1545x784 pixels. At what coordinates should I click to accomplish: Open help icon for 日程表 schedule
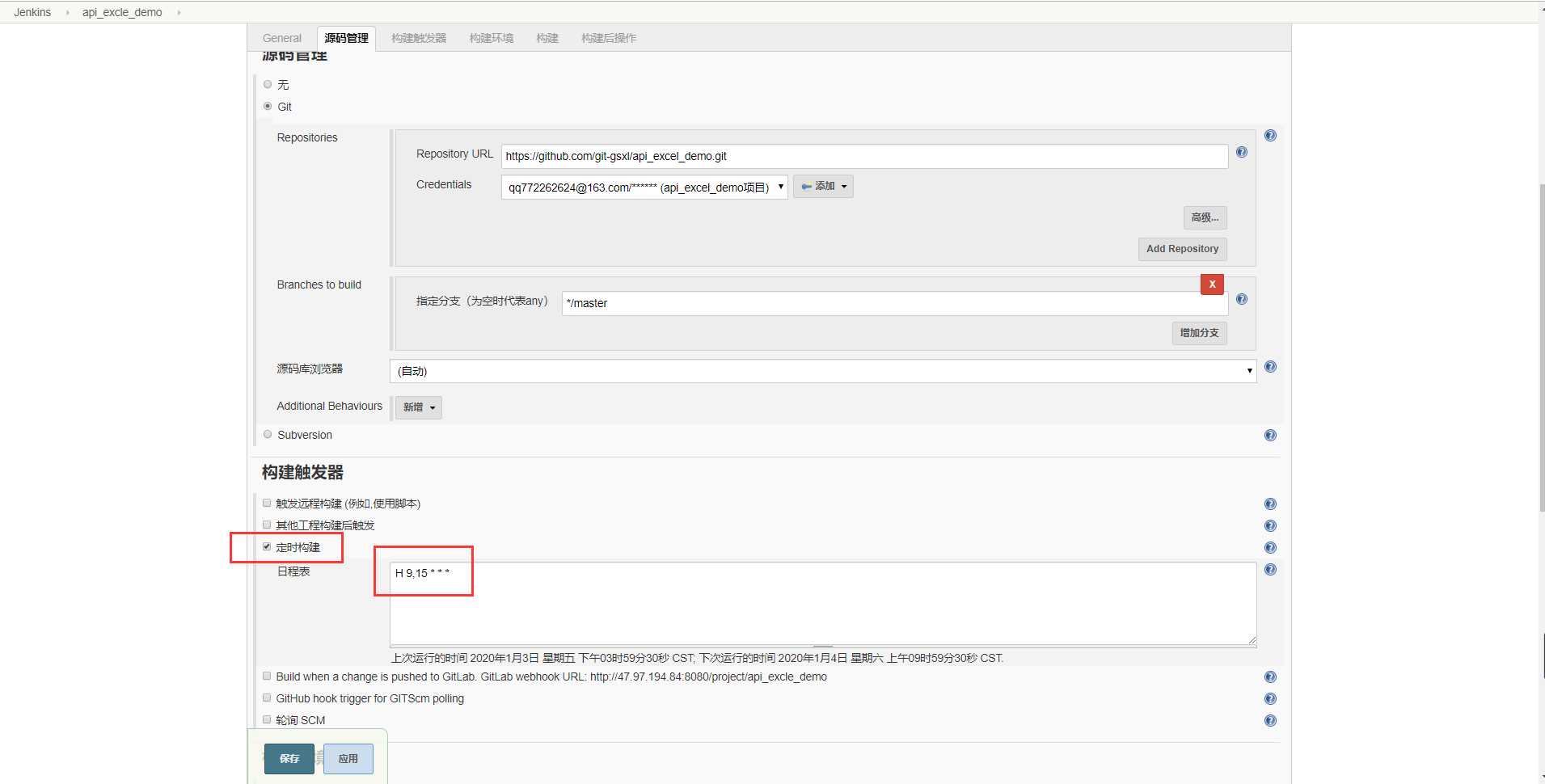(x=1270, y=569)
